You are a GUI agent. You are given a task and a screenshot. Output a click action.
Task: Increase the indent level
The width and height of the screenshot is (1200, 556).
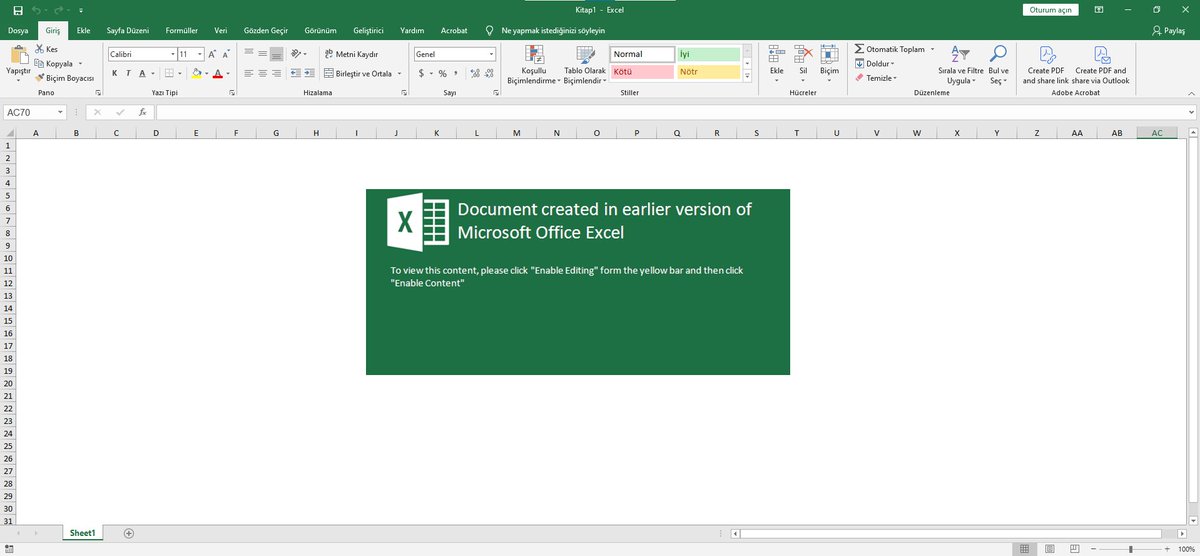point(310,73)
